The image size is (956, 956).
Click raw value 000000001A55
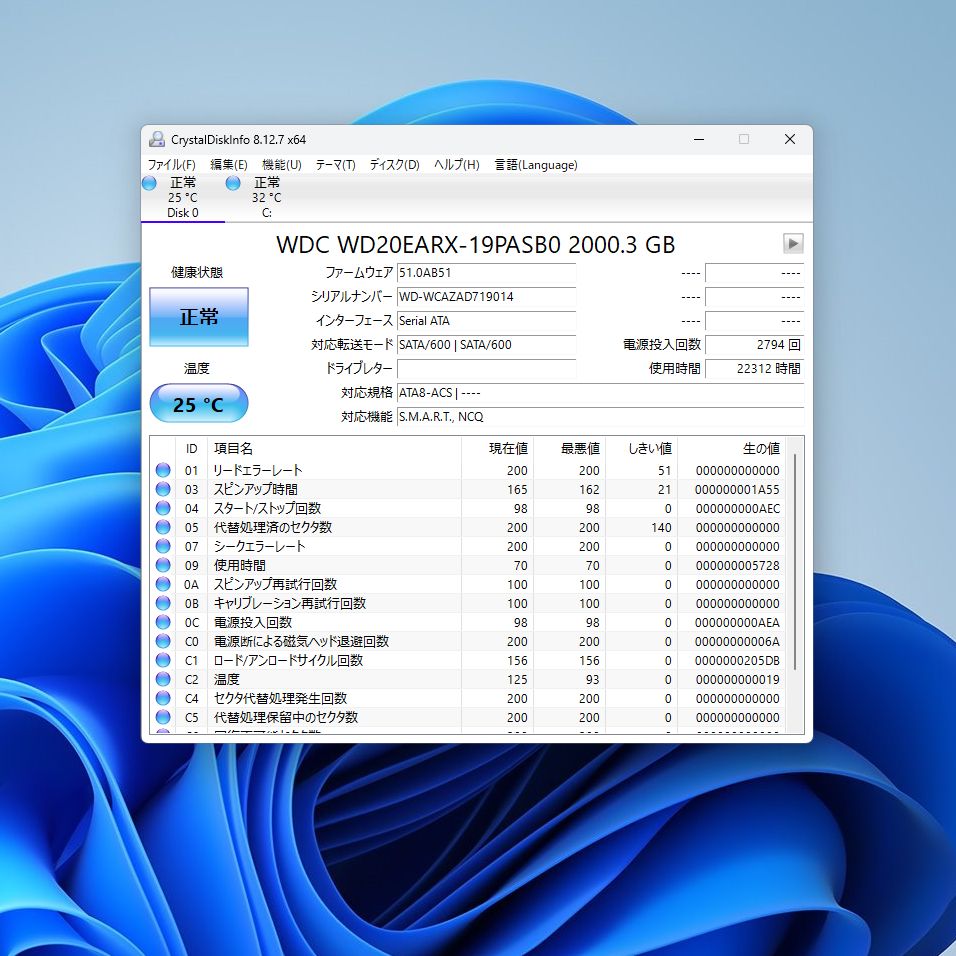pos(737,490)
